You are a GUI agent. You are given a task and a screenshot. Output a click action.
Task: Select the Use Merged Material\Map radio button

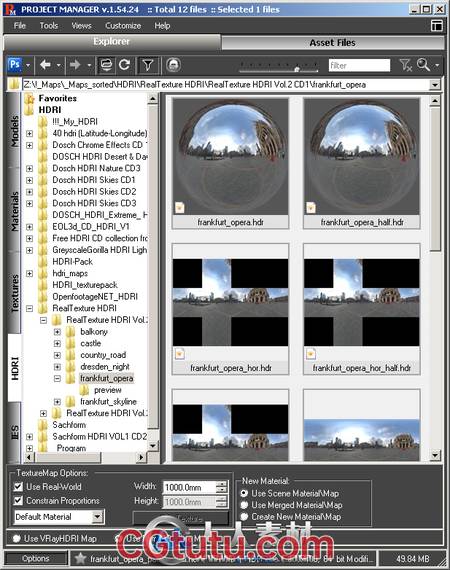click(244, 505)
